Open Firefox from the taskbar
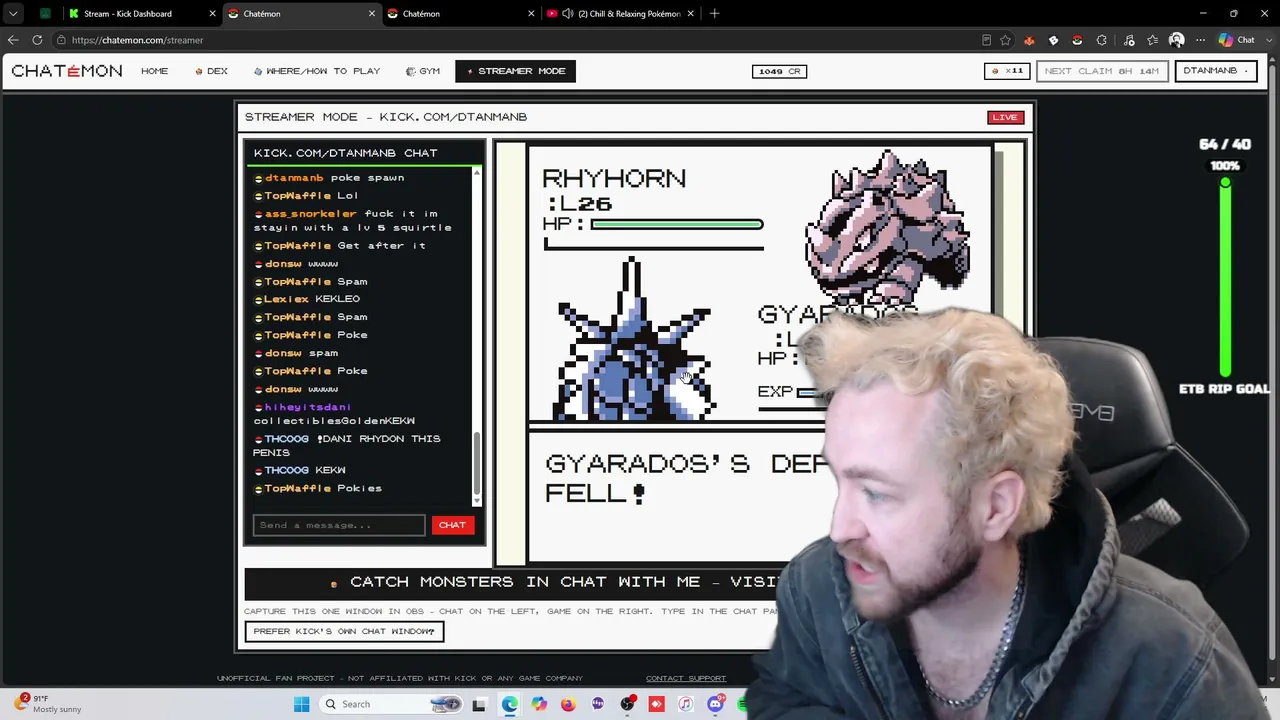The height and width of the screenshot is (720, 1280). click(568, 704)
